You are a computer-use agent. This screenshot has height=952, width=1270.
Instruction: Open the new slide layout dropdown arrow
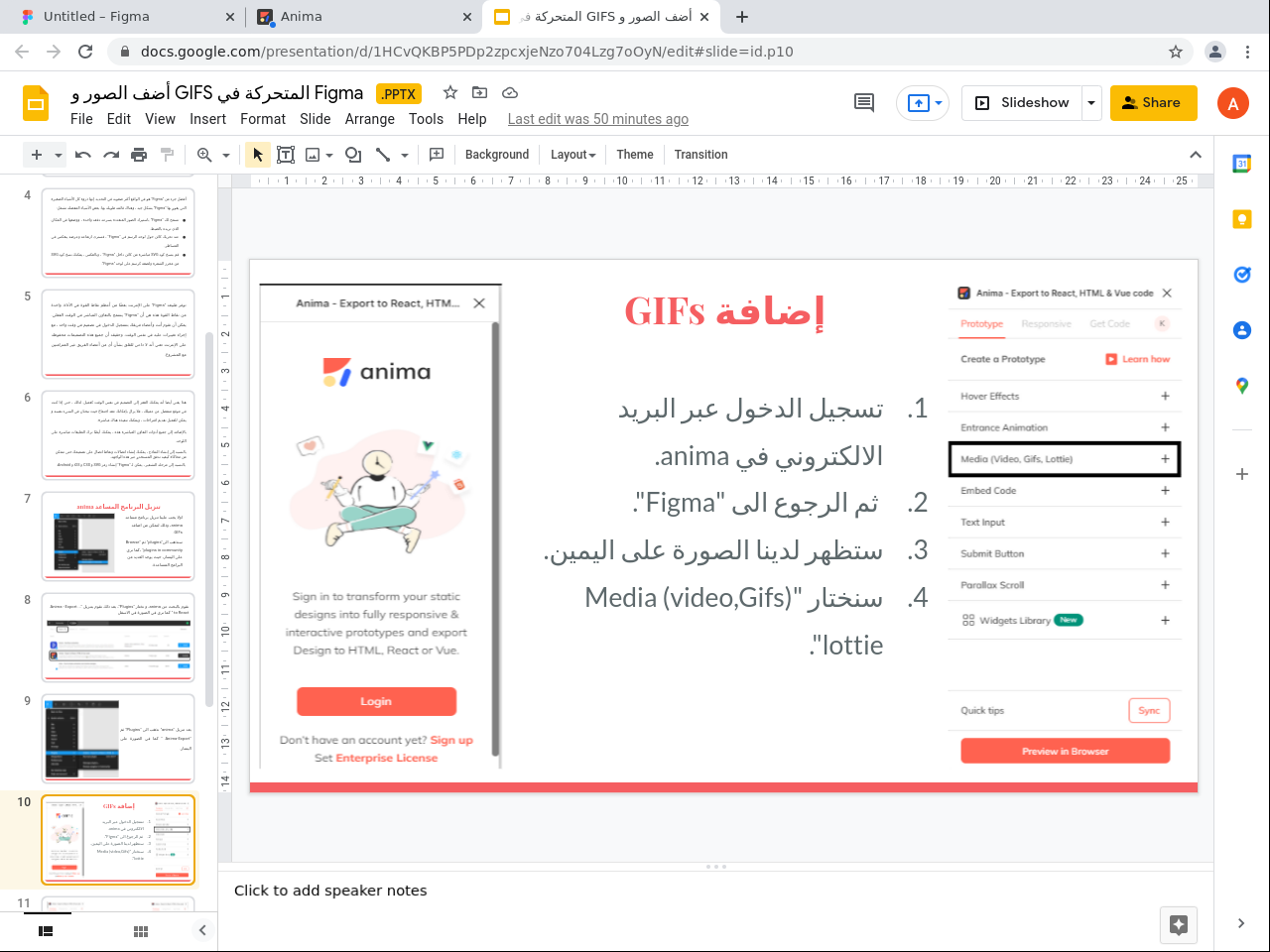click(x=59, y=156)
